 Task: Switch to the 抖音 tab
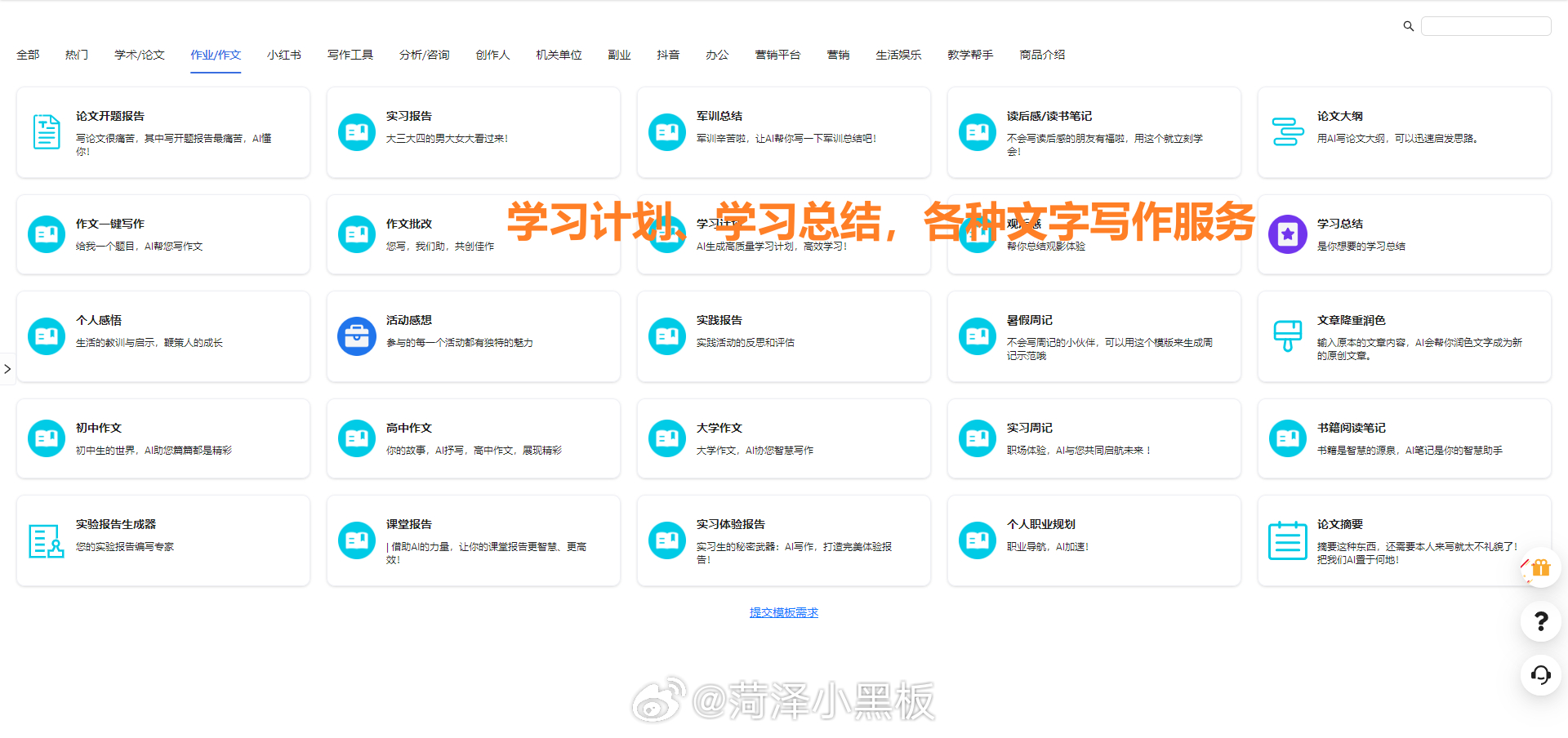[669, 55]
